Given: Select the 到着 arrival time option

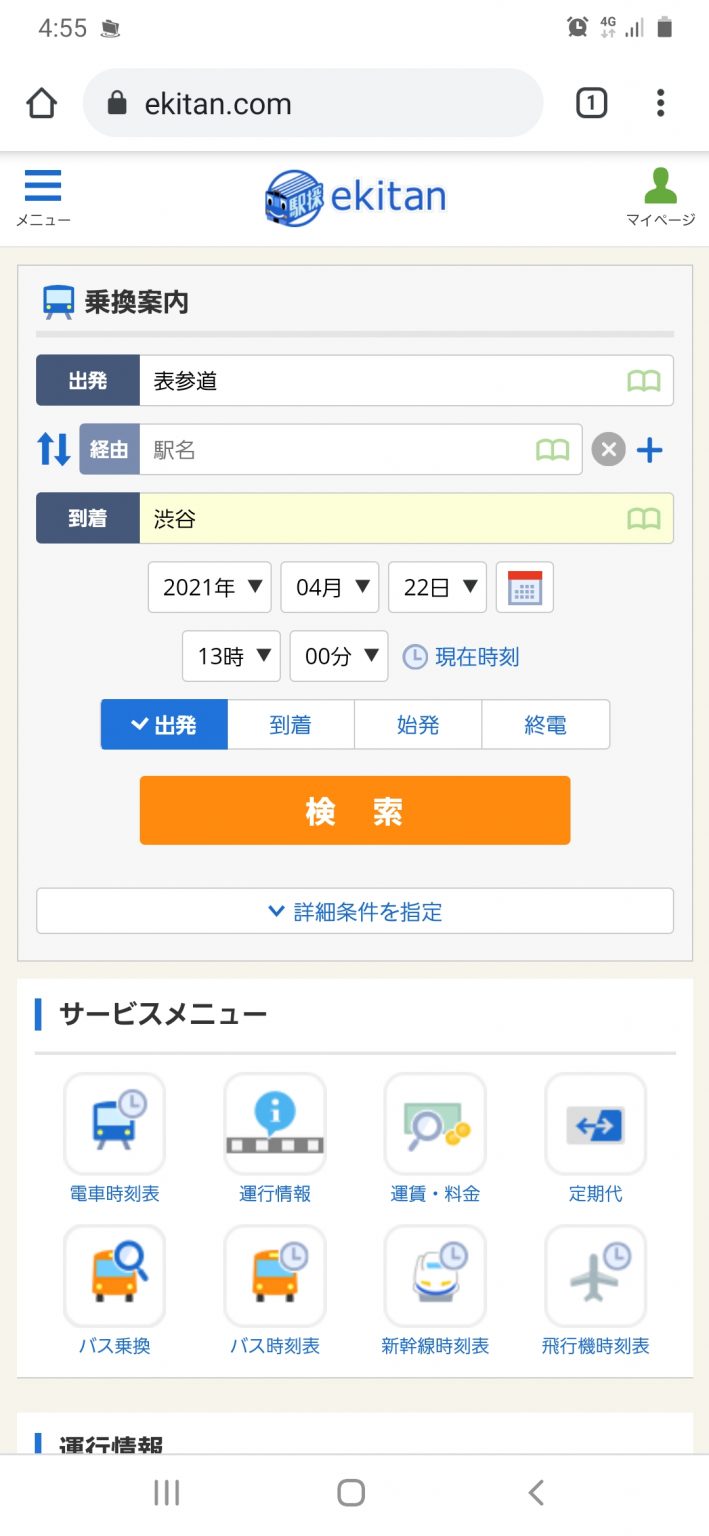Looking at the screenshot, I should pos(291,725).
